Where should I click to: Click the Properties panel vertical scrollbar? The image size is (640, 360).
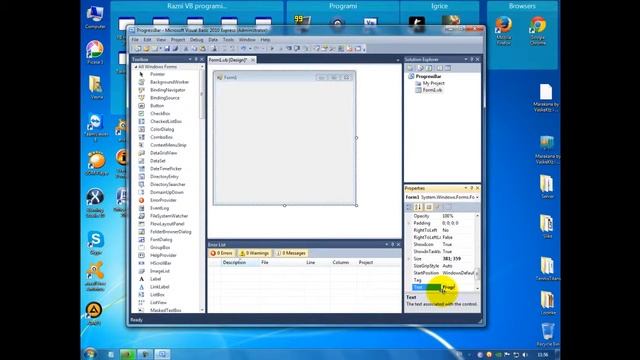(x=478, y=251)
